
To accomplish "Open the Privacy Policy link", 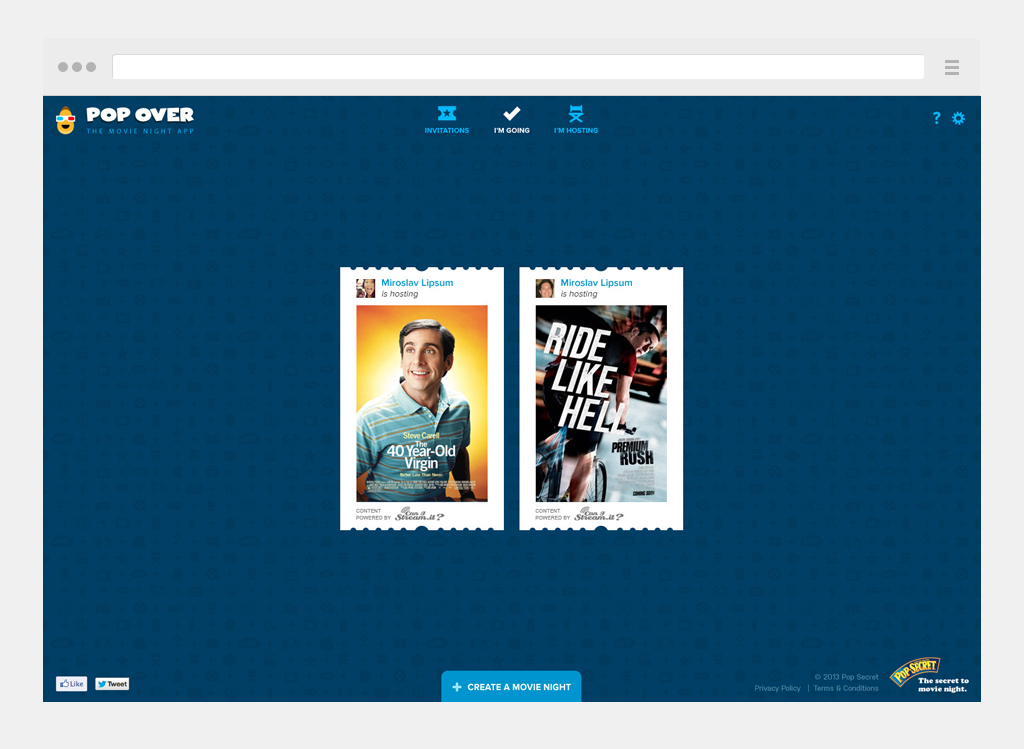I will (x=777, y=688).
